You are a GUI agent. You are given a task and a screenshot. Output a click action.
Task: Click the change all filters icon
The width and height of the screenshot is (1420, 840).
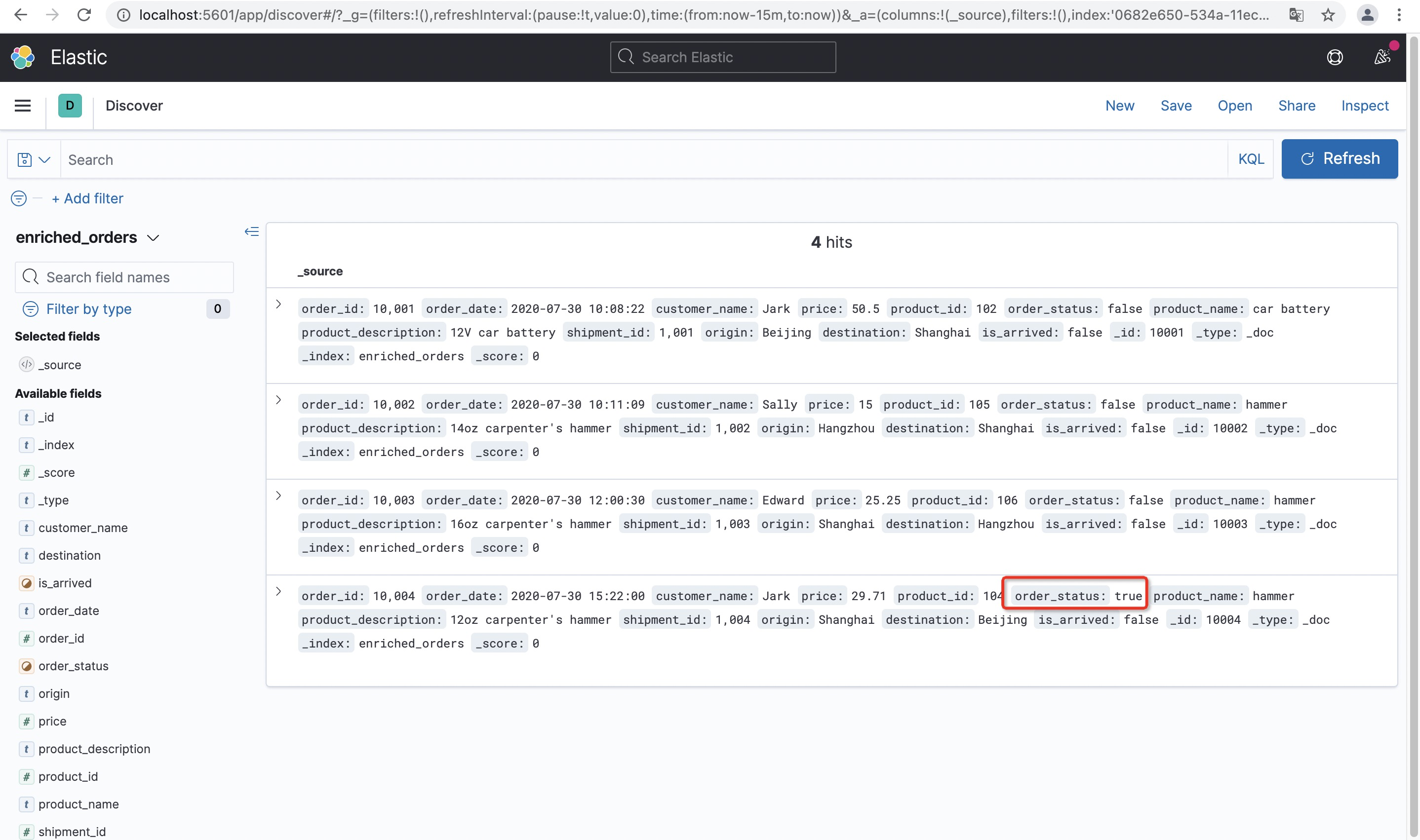[19, 199]
